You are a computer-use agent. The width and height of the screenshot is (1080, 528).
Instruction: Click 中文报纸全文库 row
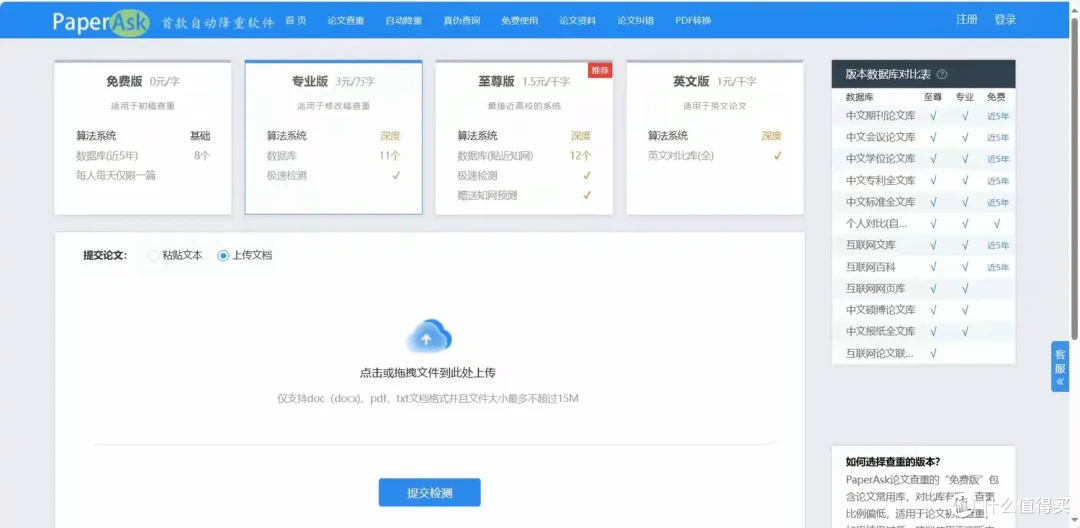924,331
